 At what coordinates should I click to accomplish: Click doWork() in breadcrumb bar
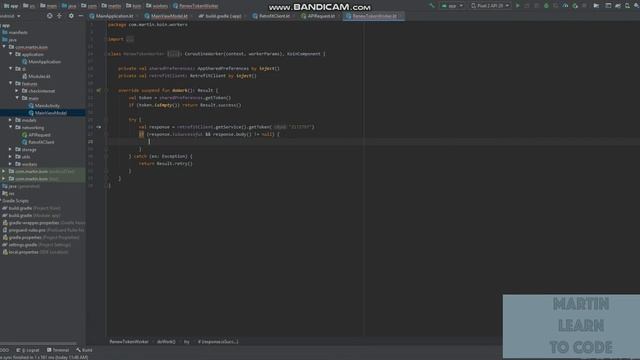click(166, 342)
